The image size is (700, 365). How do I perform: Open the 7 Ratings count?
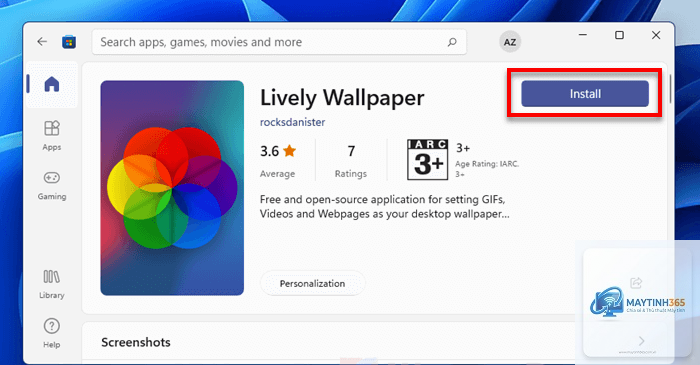point(351,161)
